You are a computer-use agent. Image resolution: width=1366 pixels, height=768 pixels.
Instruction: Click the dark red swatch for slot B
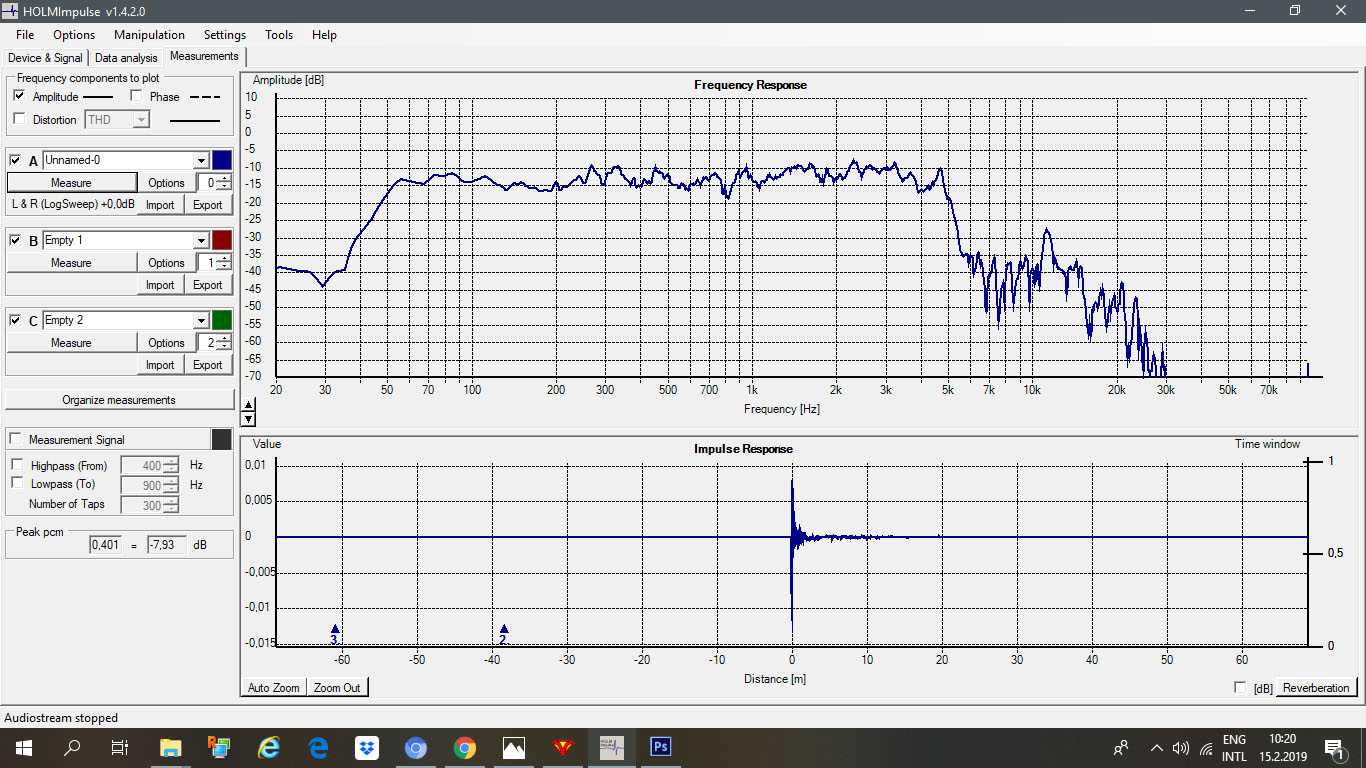(222, 240)
